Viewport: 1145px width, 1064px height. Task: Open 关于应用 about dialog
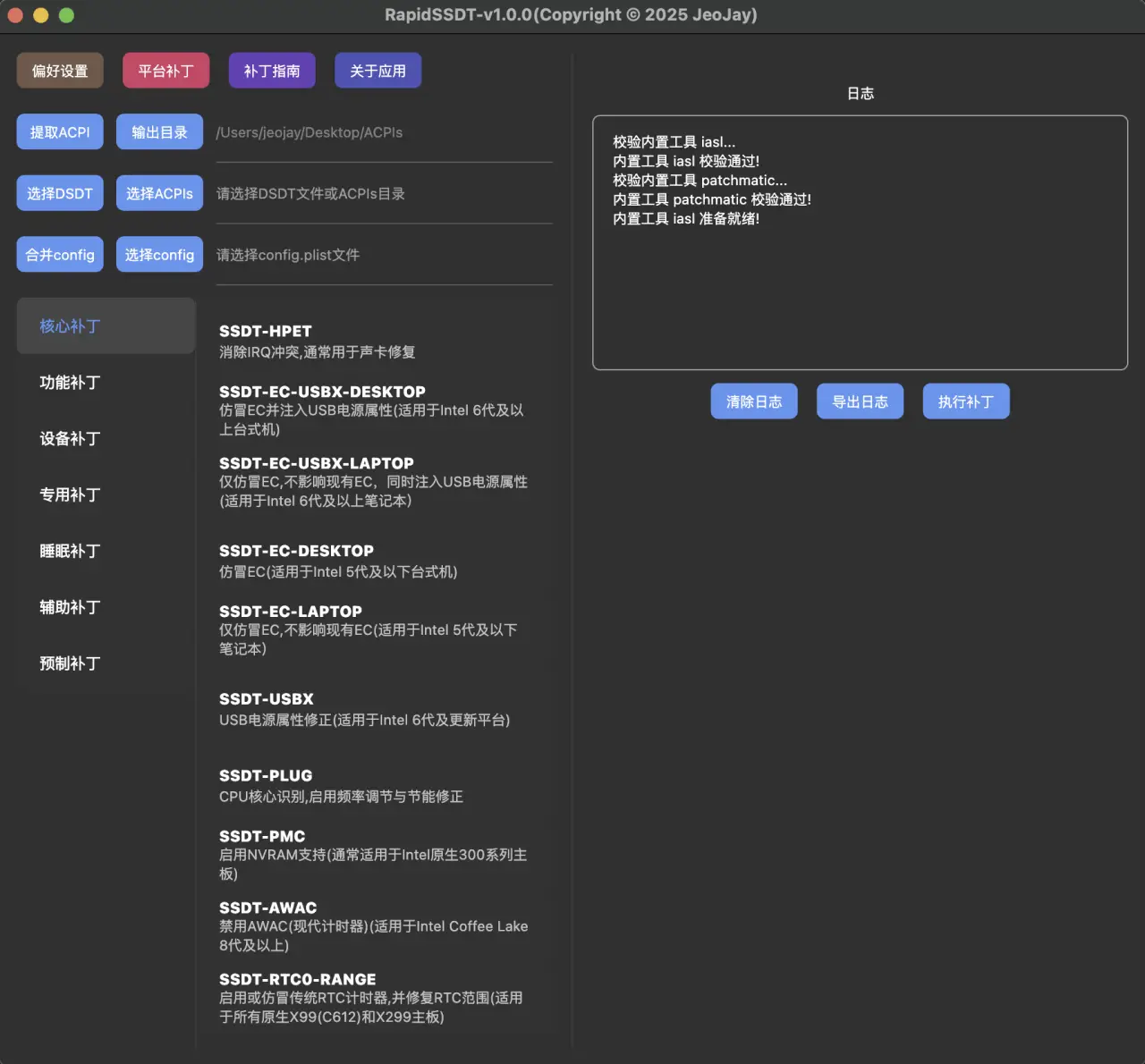pos(377,71)
